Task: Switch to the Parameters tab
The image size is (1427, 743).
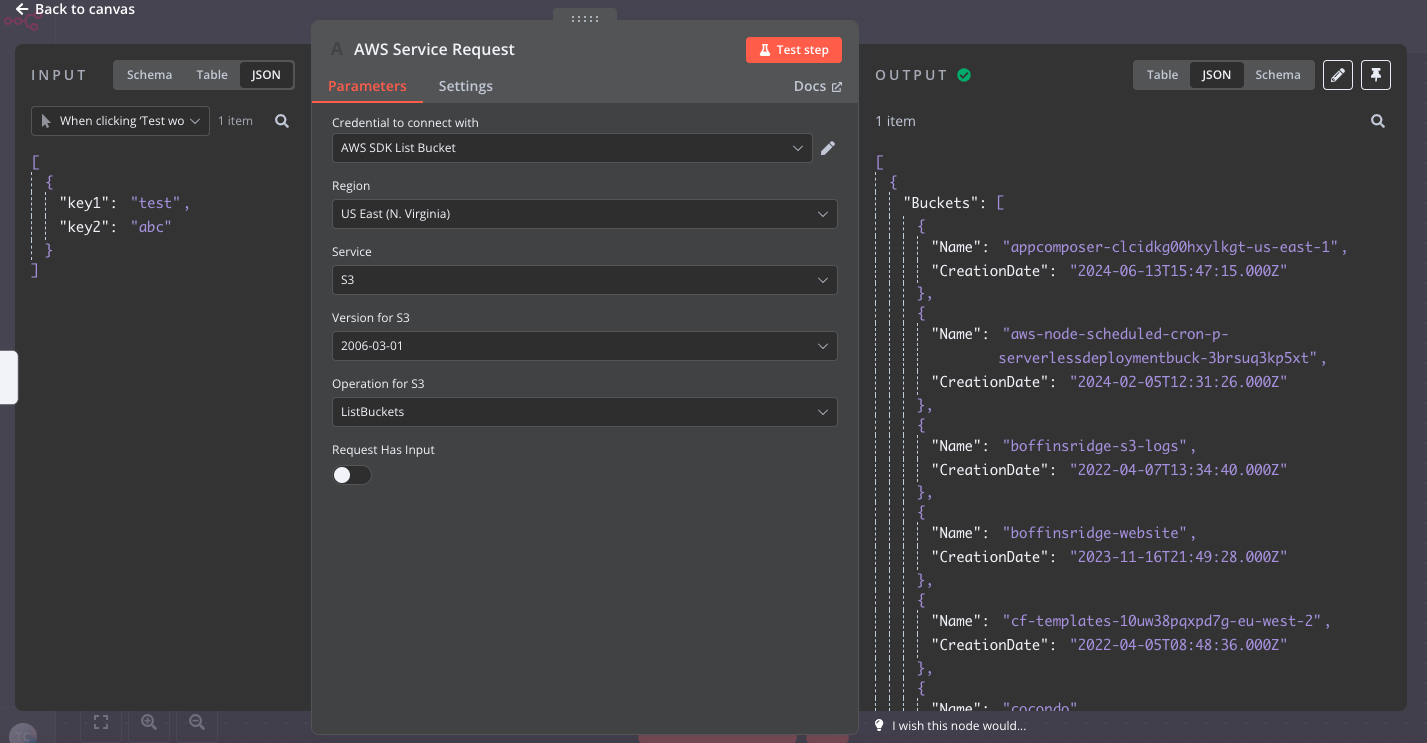Action: pos(367,86)
